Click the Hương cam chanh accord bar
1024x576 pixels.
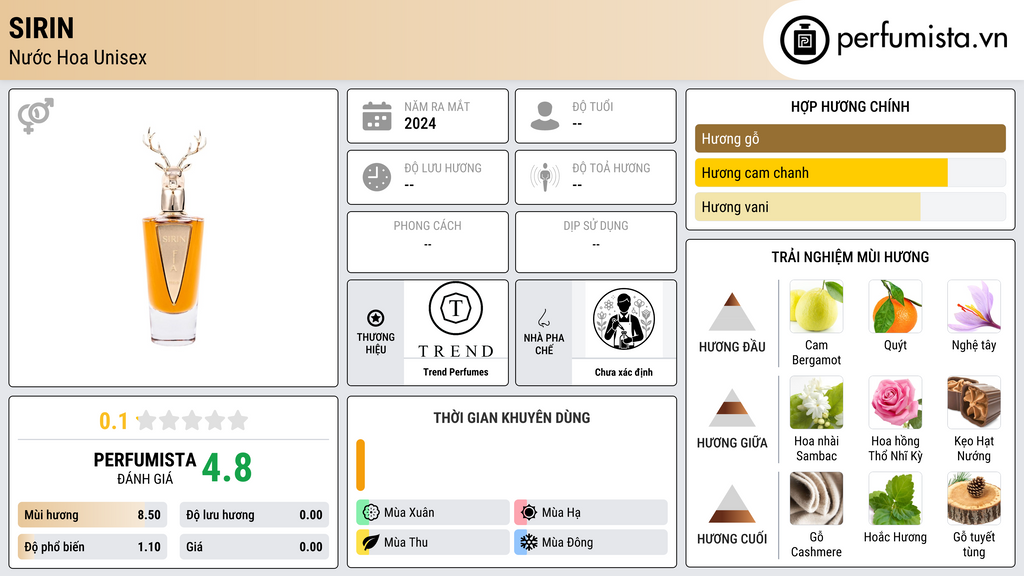[850, 173]
